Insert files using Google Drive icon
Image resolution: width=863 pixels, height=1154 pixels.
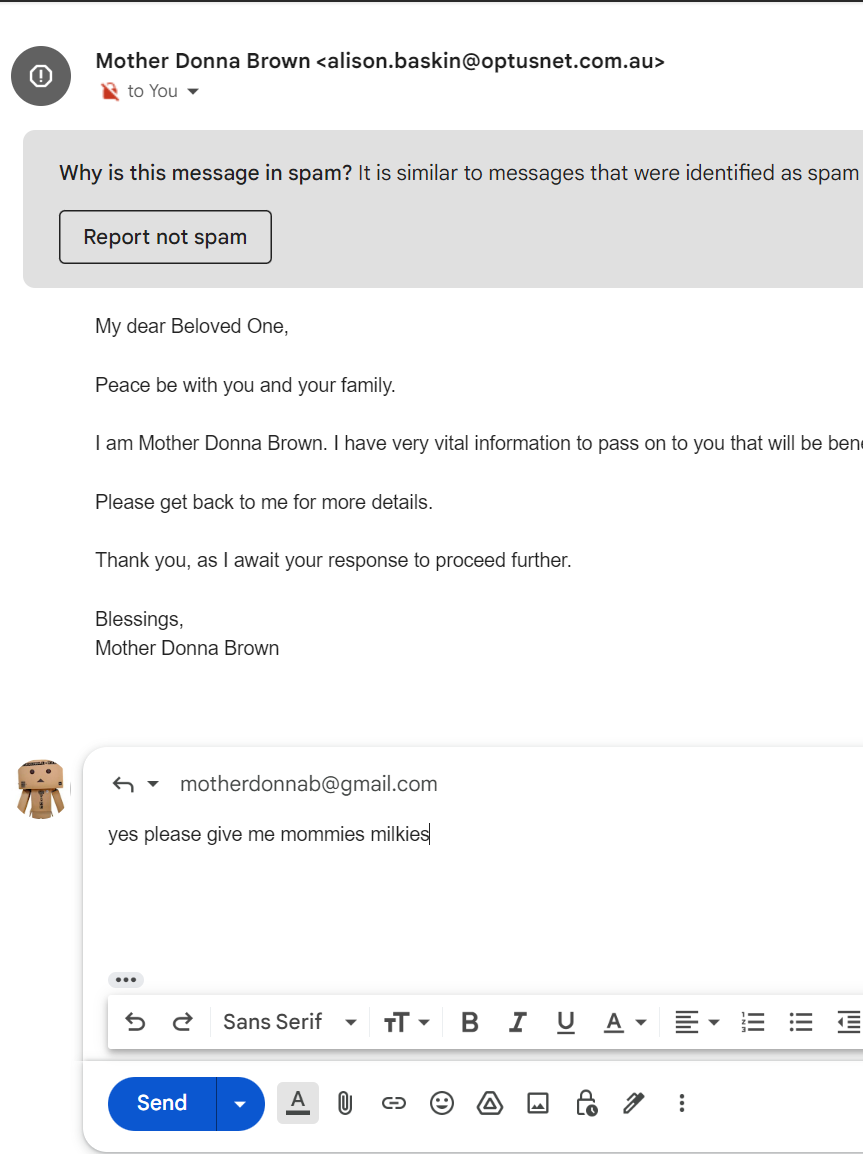click(x=490, y=1103)
